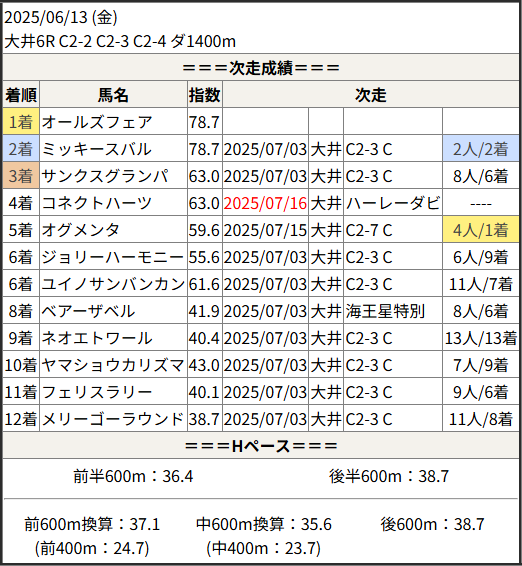This screenshot has width=522, height=566.
Task: Click the 着順 column header
Action: tap(21, 95)
